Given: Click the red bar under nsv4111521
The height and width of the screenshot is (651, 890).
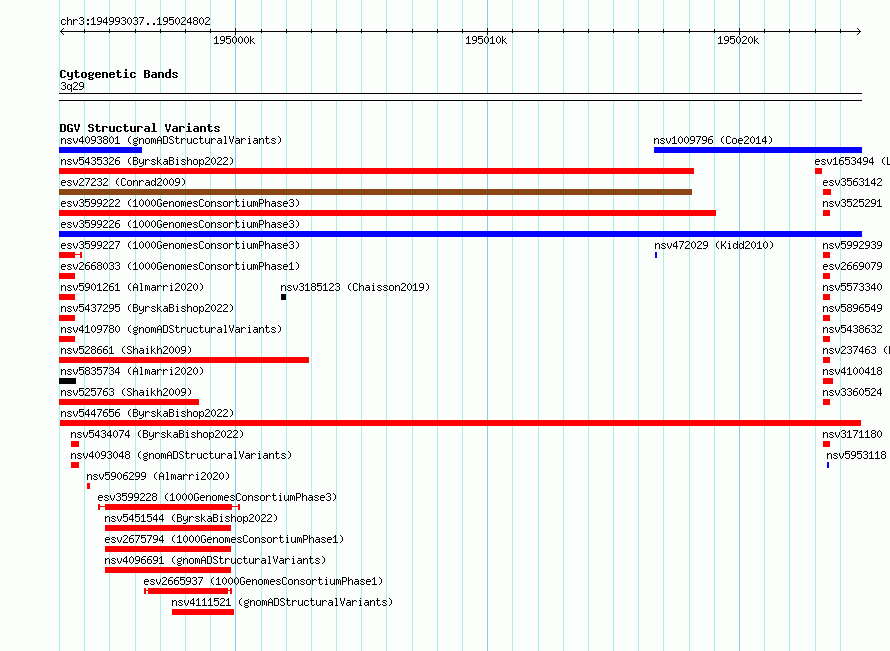Looking at the screenshot, I should coord(203,612).
